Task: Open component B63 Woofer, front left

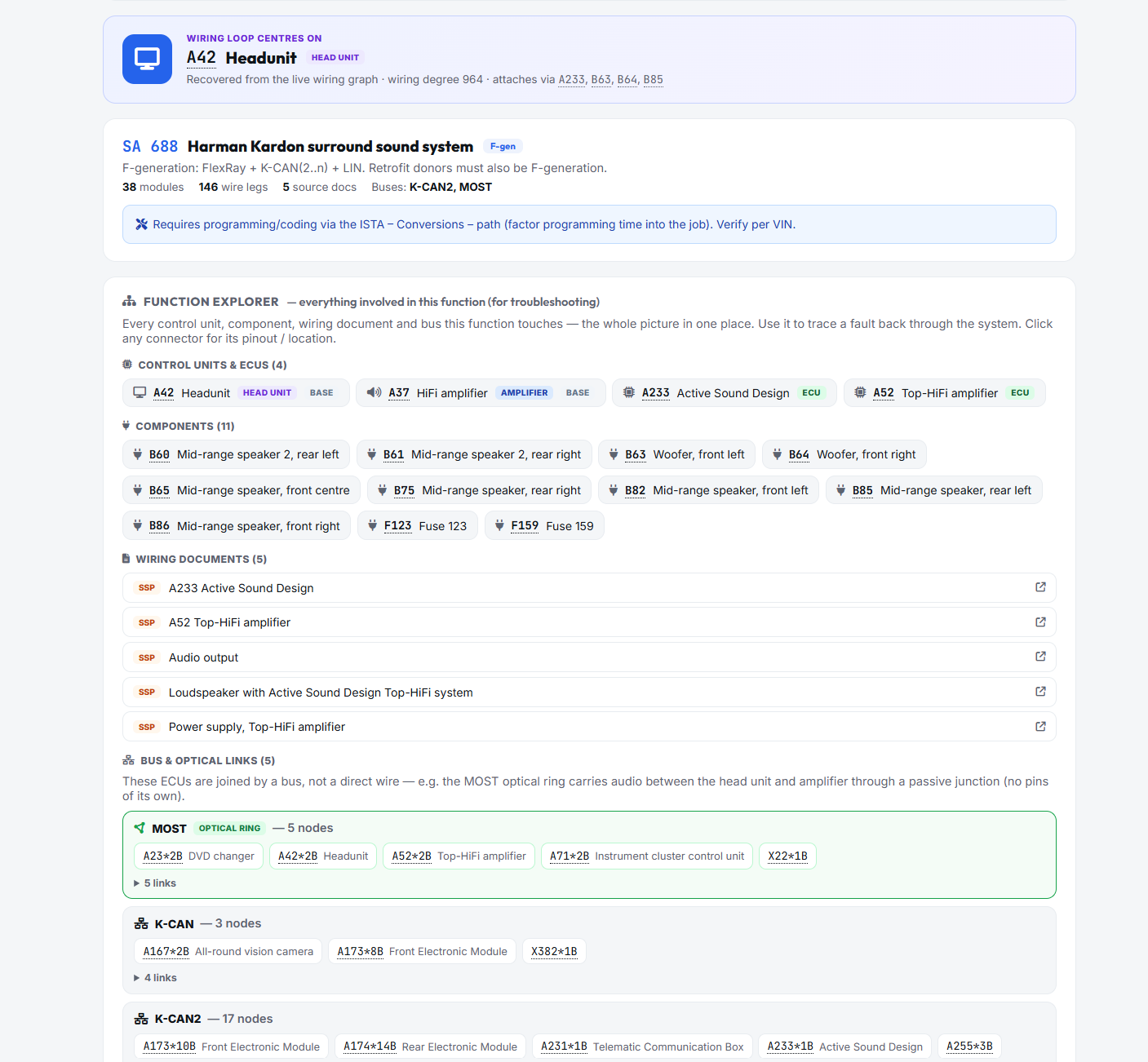Action: click(676, 454)
